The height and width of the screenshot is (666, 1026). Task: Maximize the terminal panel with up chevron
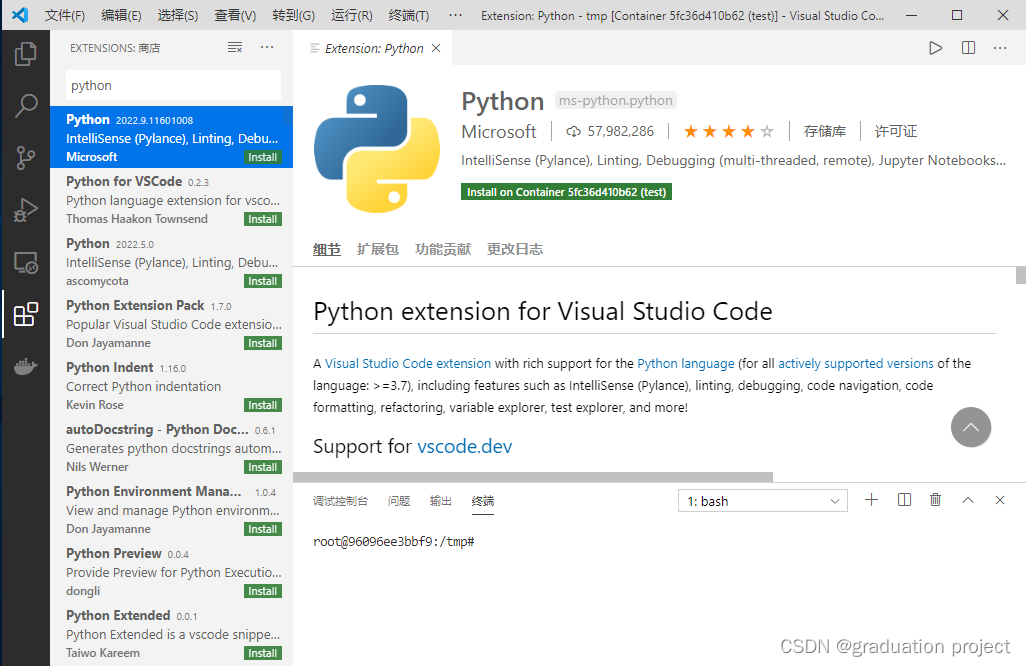968,500
